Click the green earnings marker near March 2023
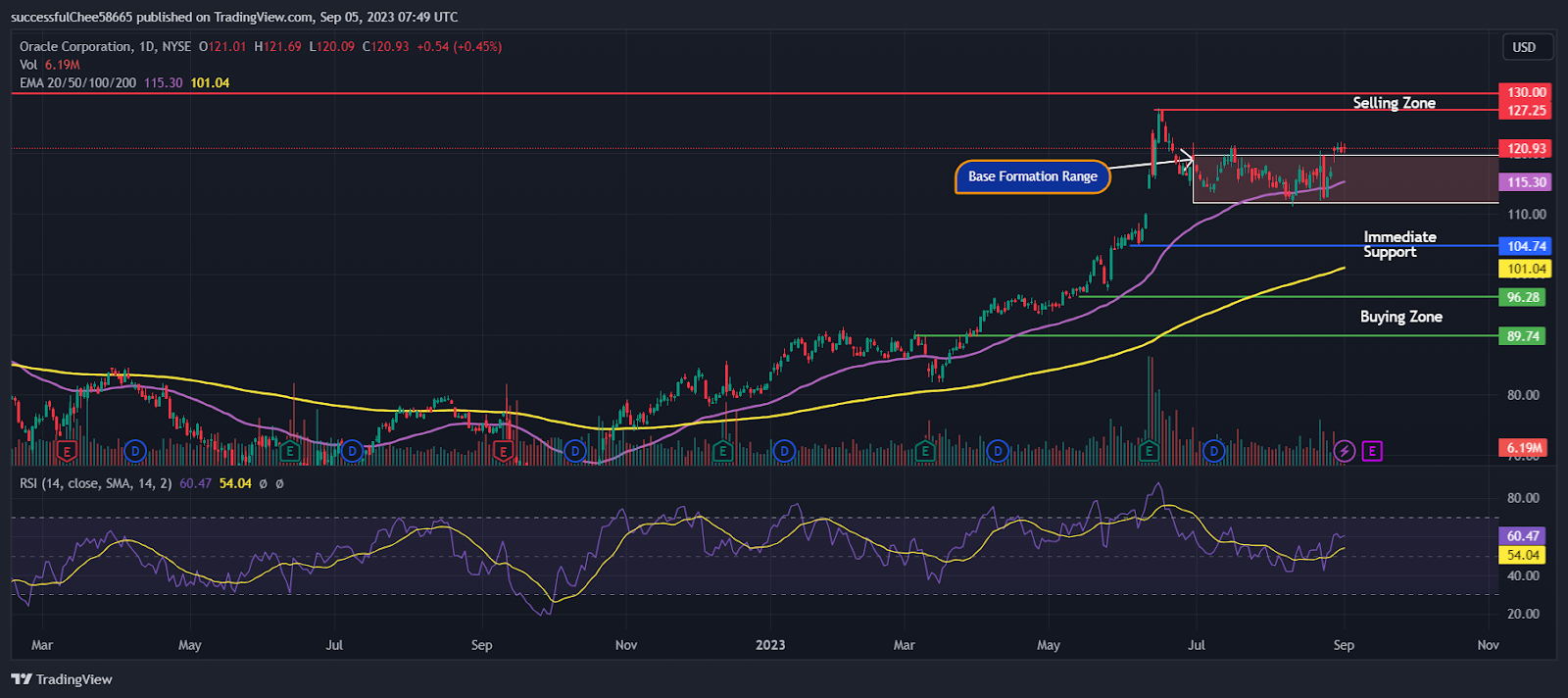Viewport: 1568px width, 698px height. tap(924, 451)
